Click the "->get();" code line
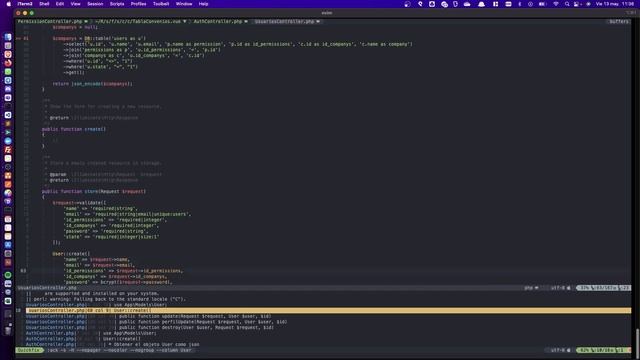Viewport: 640px width, 360px height. (x=74, y=72)
